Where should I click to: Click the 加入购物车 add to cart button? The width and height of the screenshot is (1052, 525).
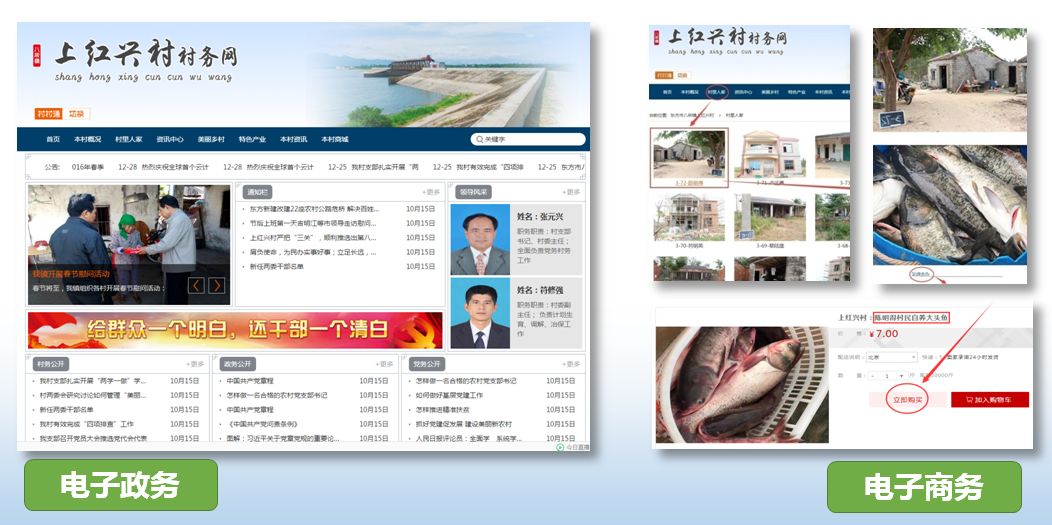pyautogui.click(x=989, y=399)
